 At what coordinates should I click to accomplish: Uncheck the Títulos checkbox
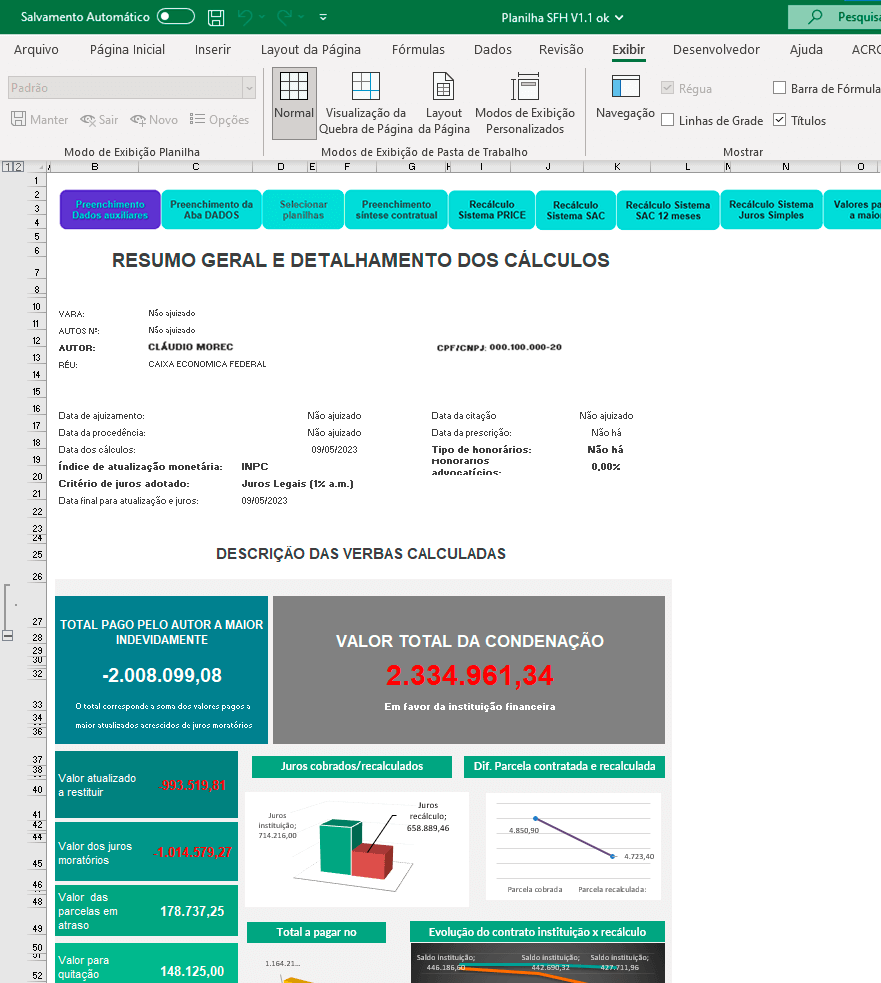(x=779, y=120)
